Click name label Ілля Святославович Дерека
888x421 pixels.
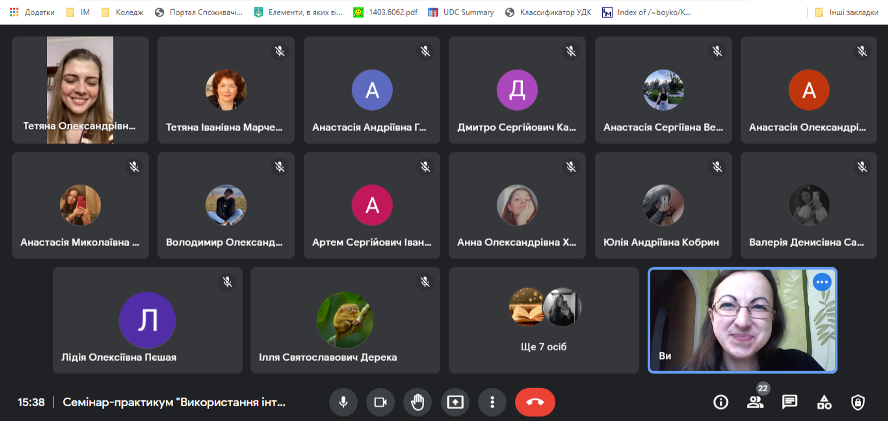click(328, 358)
